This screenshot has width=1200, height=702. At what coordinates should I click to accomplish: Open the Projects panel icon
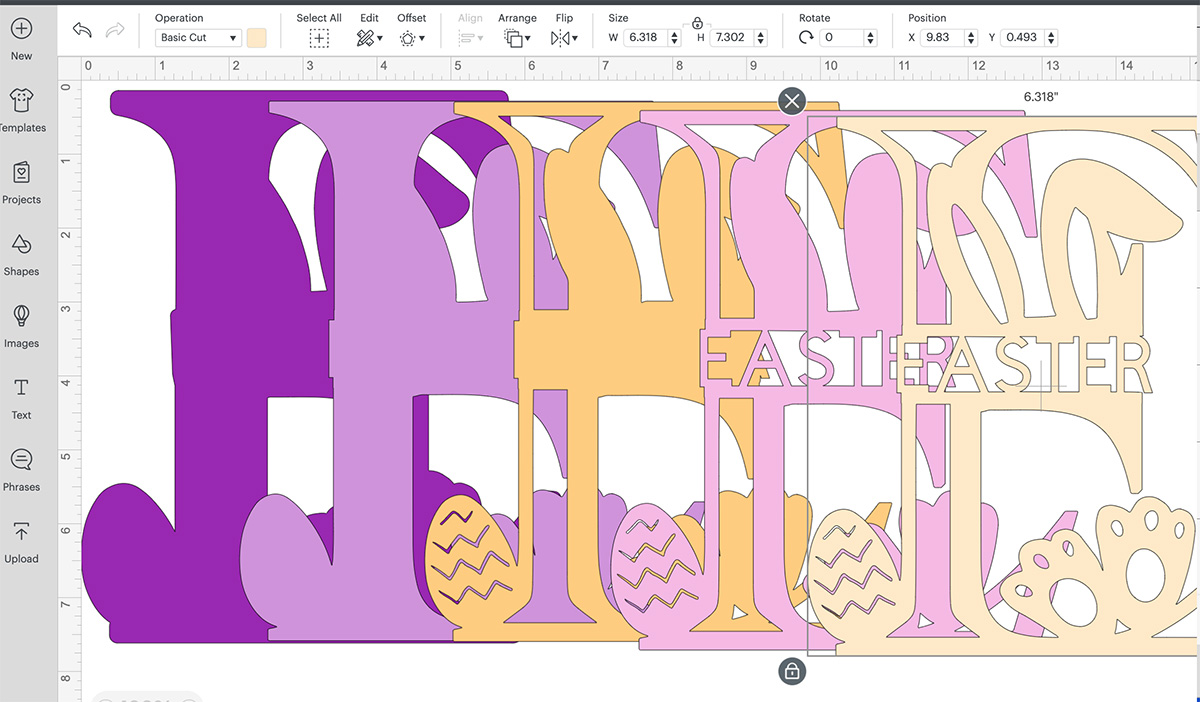(x=21, y=172)
